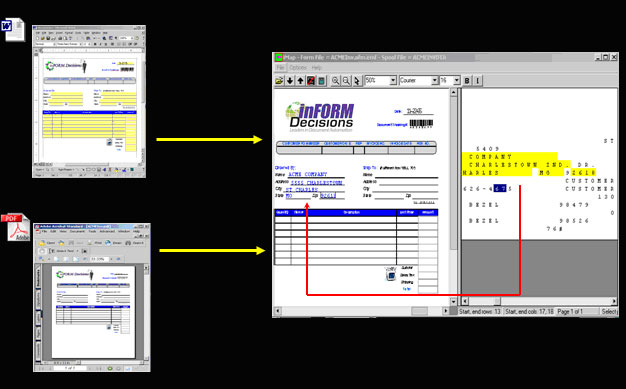Toggle Italic formatting button
The height and width of the screenshot is (389, 626).
[x=477, y=81]
